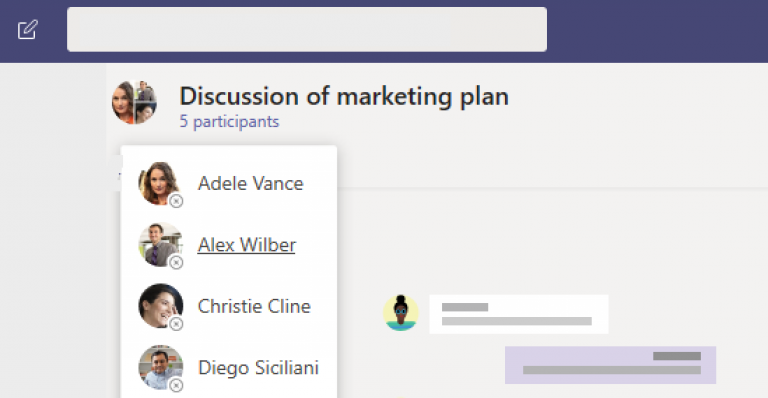This screenshot has width=768, height=398.
Task: Select the Alex Wilber name link
Action: click(x=246, y=245)
